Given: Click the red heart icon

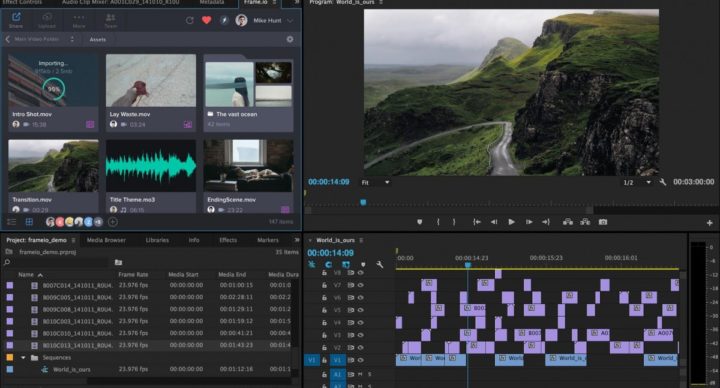Looking at the screenshot, I should pos(207,20).
